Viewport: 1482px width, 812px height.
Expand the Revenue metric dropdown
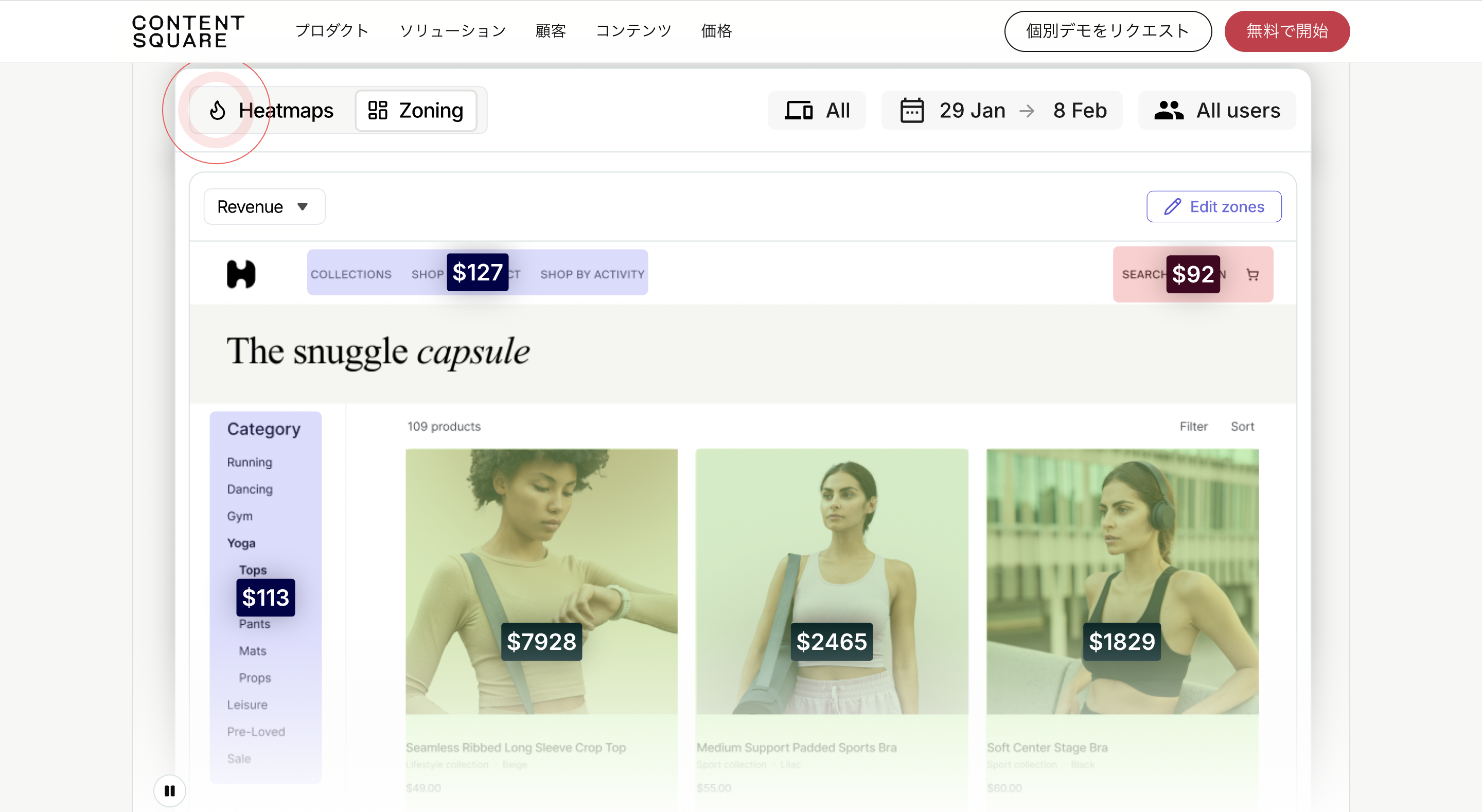pyautogui.click(x=264, y=206)
